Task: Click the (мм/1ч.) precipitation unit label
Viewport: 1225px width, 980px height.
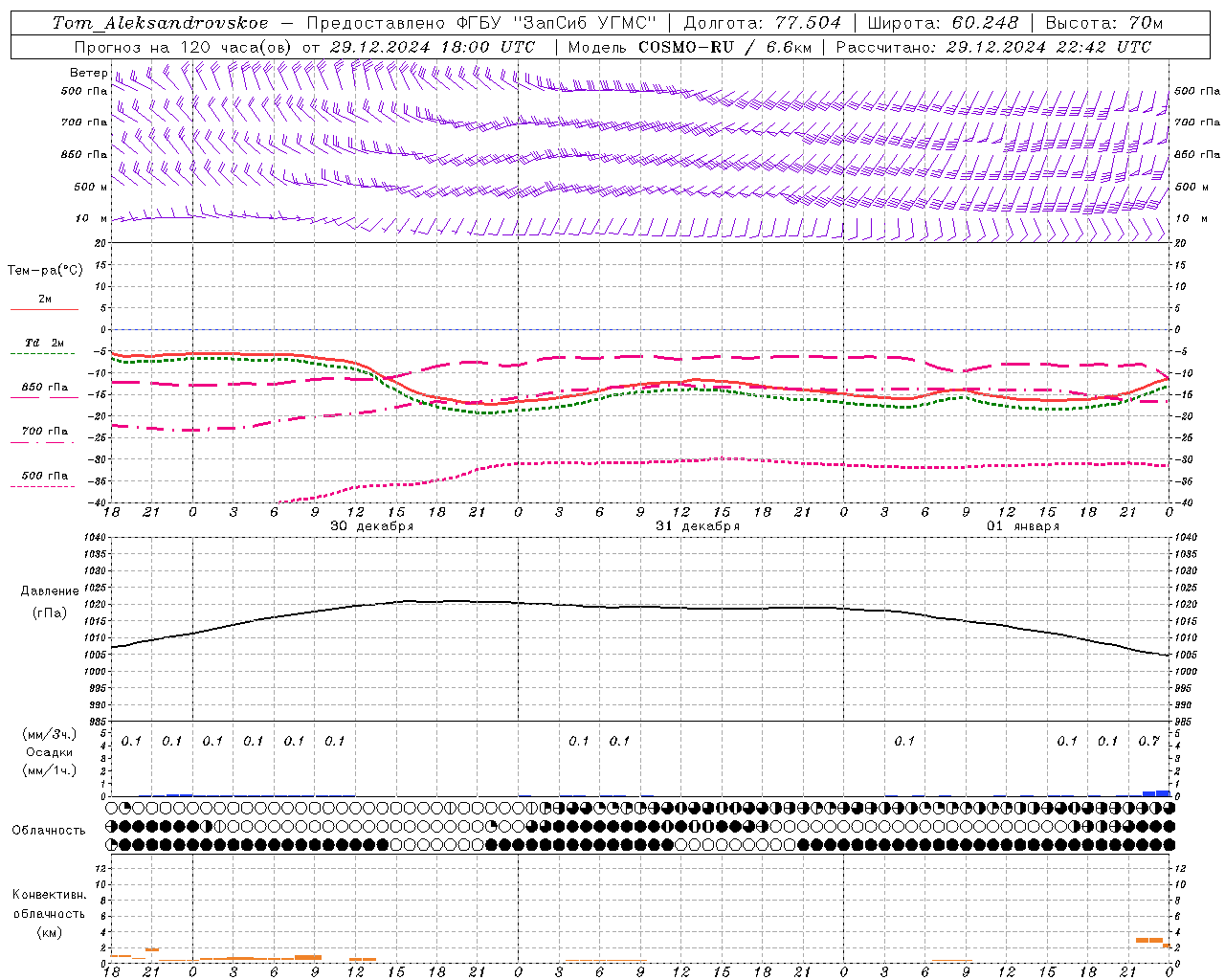Action: [49, 770]
